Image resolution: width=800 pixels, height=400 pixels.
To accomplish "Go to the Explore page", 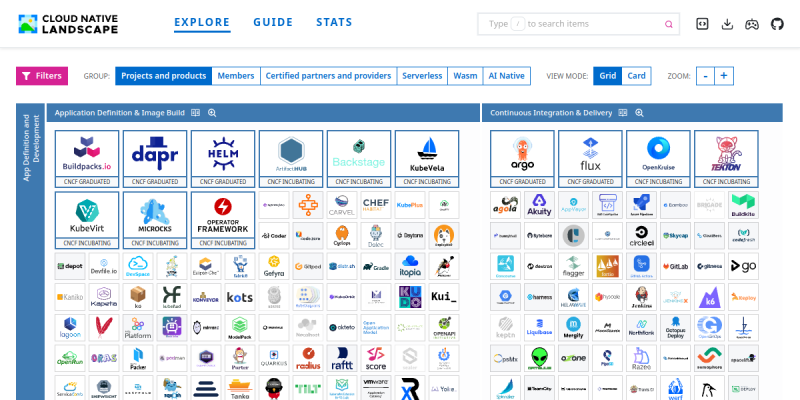I will [202, 22].
